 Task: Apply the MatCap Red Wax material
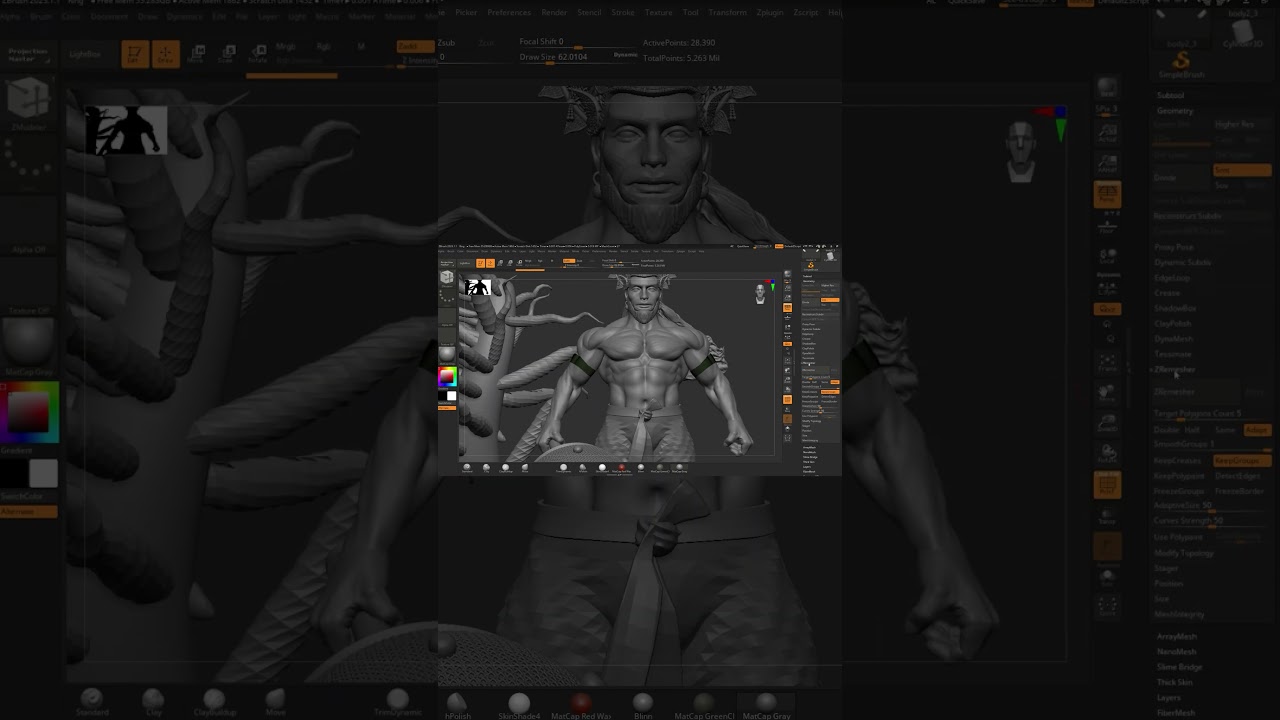[580, 704]
